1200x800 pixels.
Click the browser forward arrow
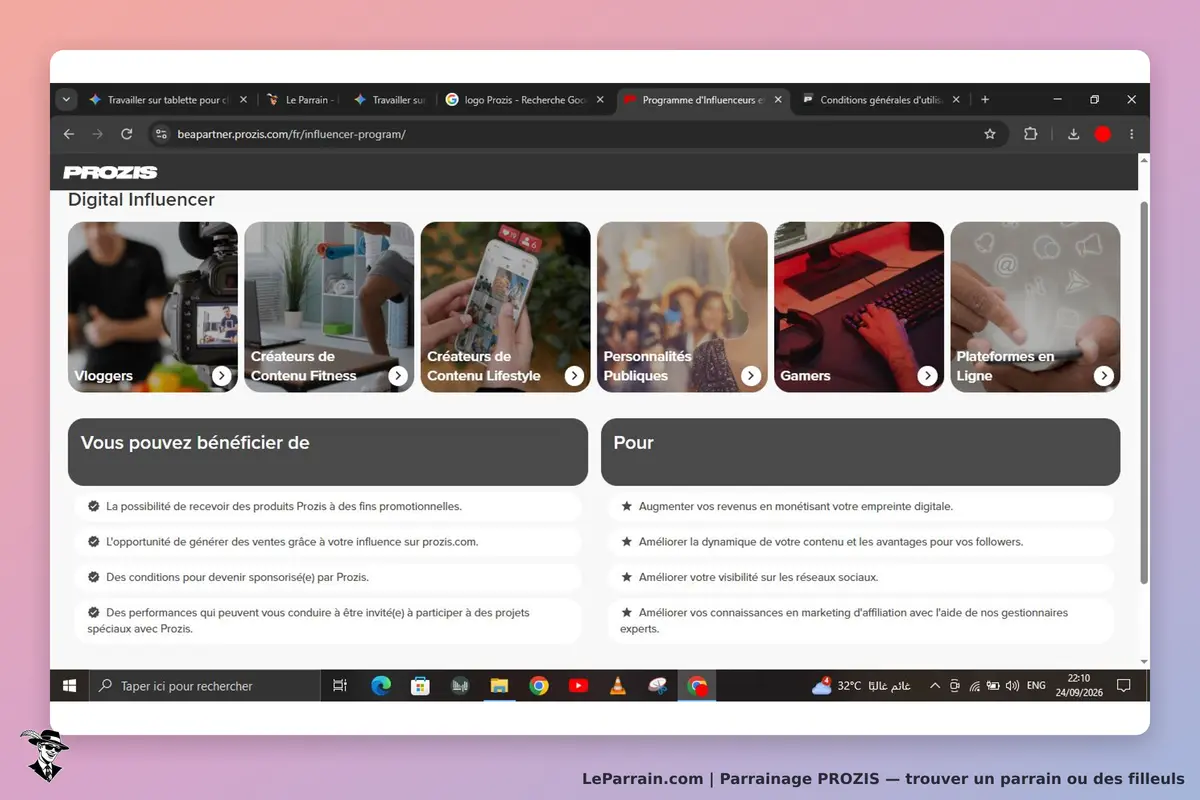tap(97, 134)
